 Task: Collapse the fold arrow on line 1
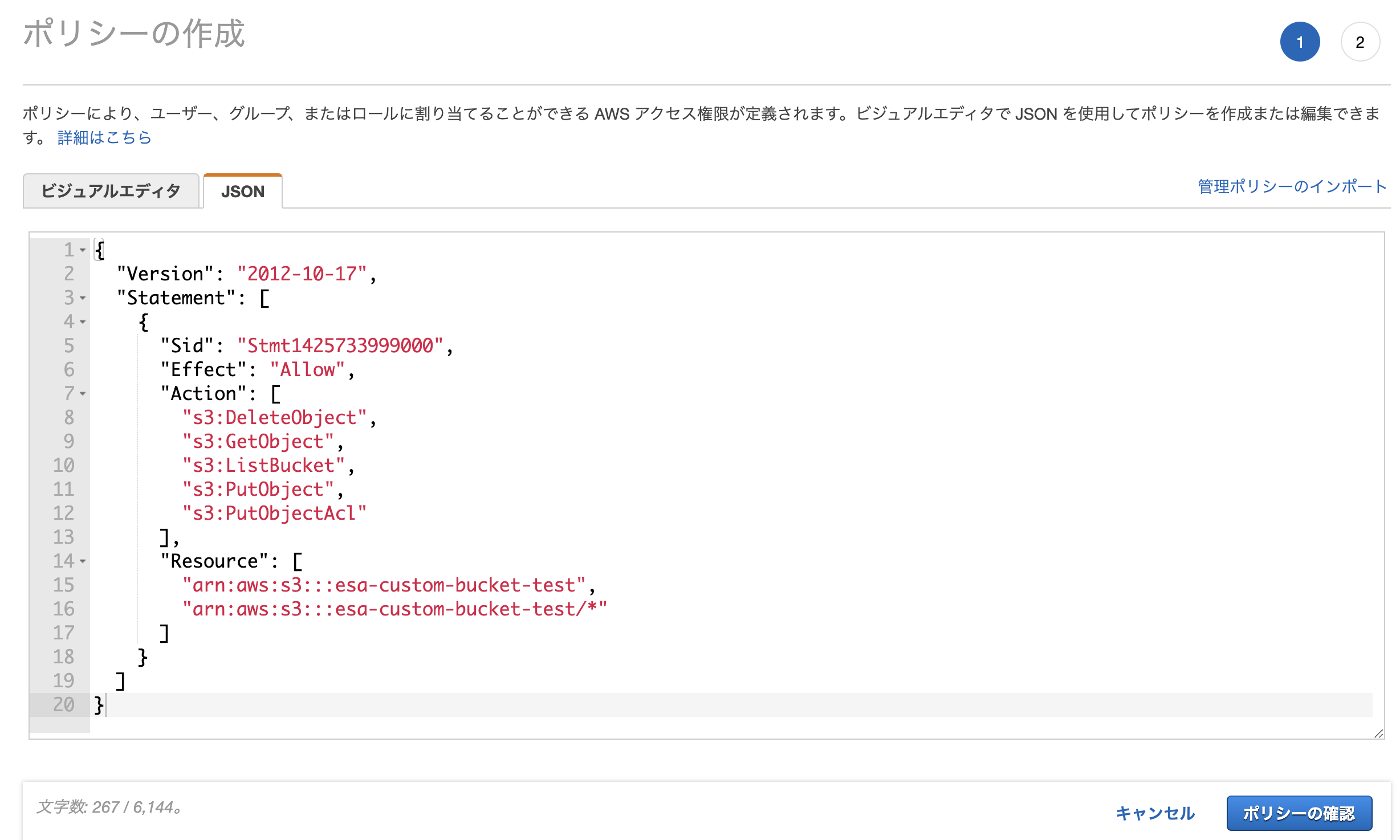click(x=83, y=250)
